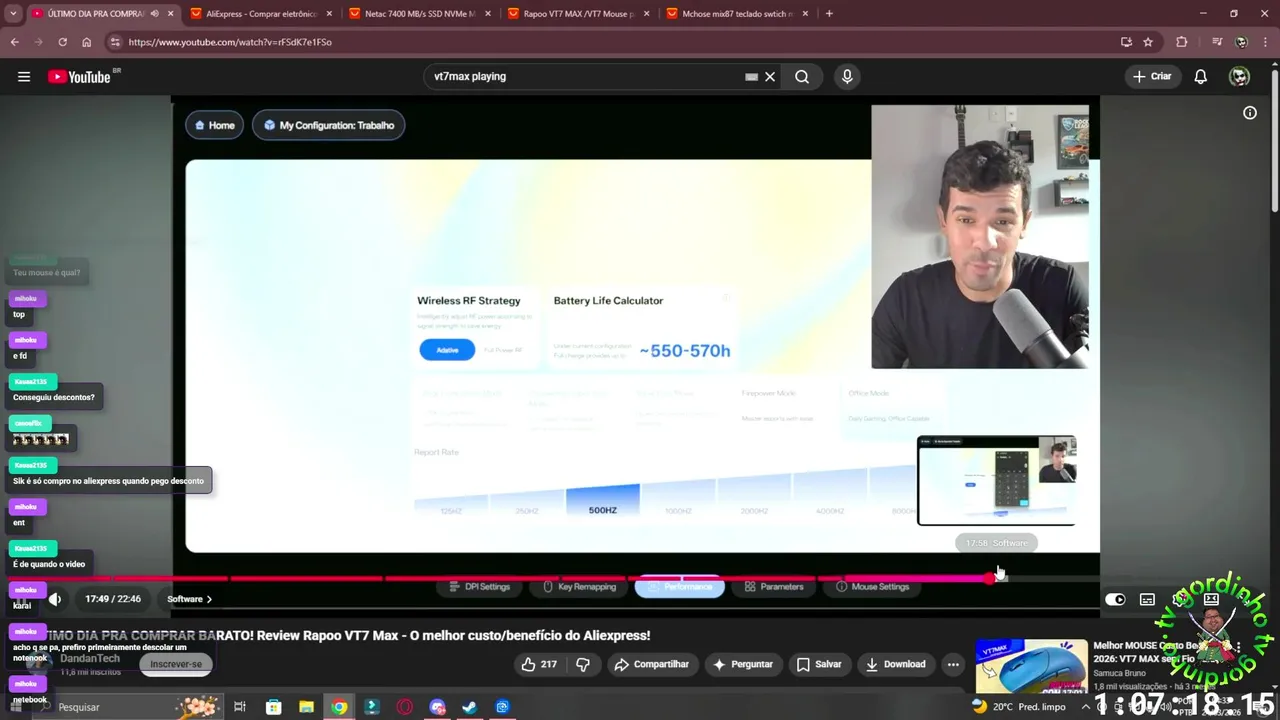This screenshot has height=720, width=1280.
Task: Open the Chrome extensions puzzle icon
Action: pyautogui.click(x=1182, y=42)
